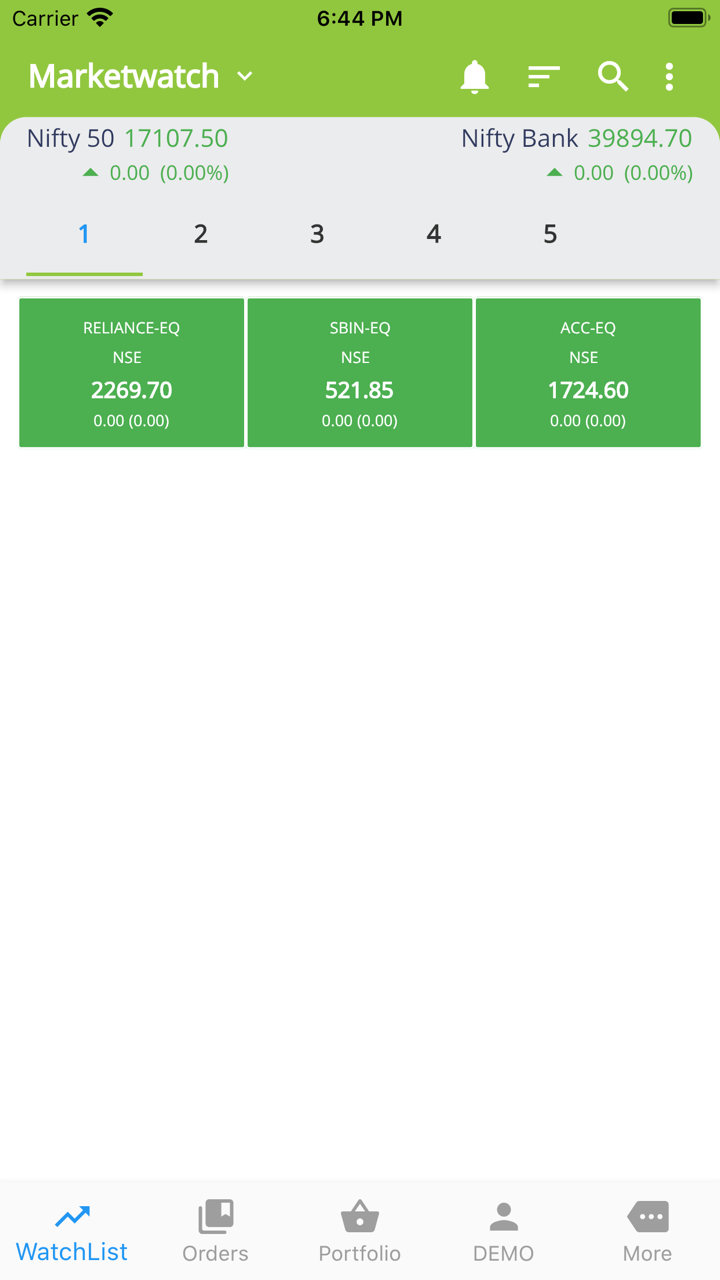This screenshot has height=1280, width=720.
Task: Open the sort/filter lines icon
Action: coord(543,77)
